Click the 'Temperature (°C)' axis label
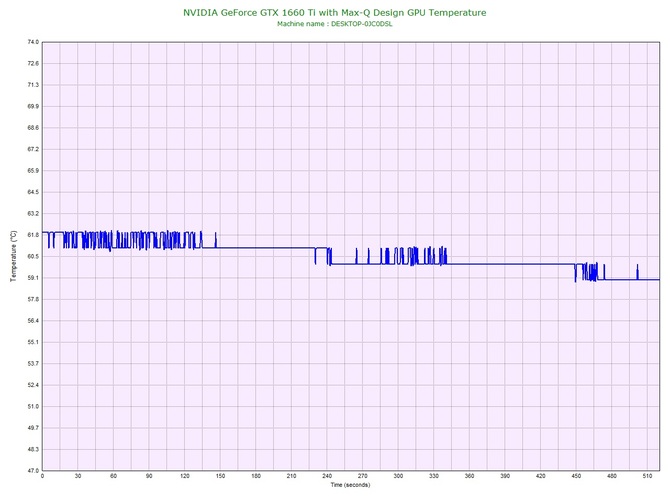The image size is (670, 502). [x=14, y=256]
